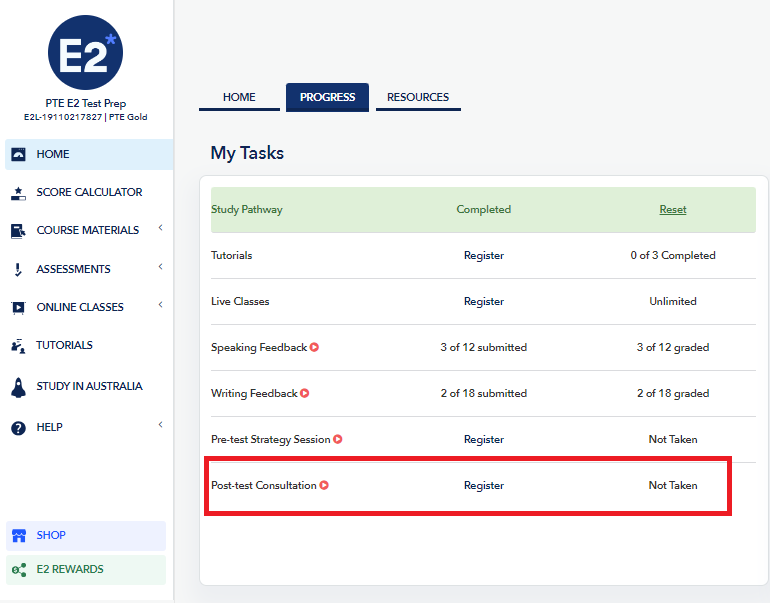The width and height of the screenshot is (770, 604).
Task: Expand the Course Materials submenu chevron
Action: [160, 229]
